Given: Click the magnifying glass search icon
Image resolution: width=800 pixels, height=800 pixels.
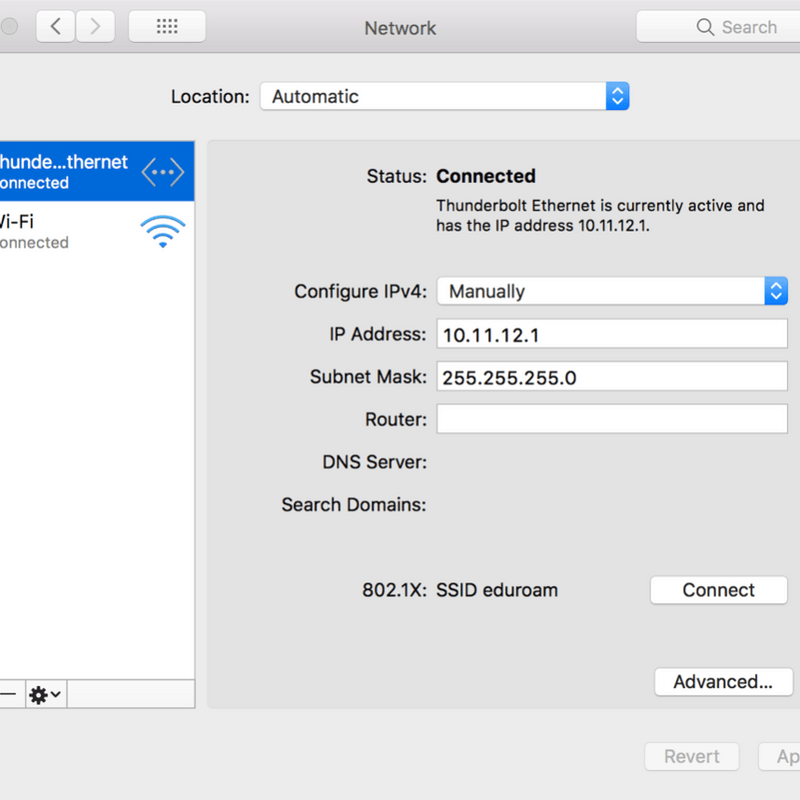Looking at the screenshot, I should (705, 27).
